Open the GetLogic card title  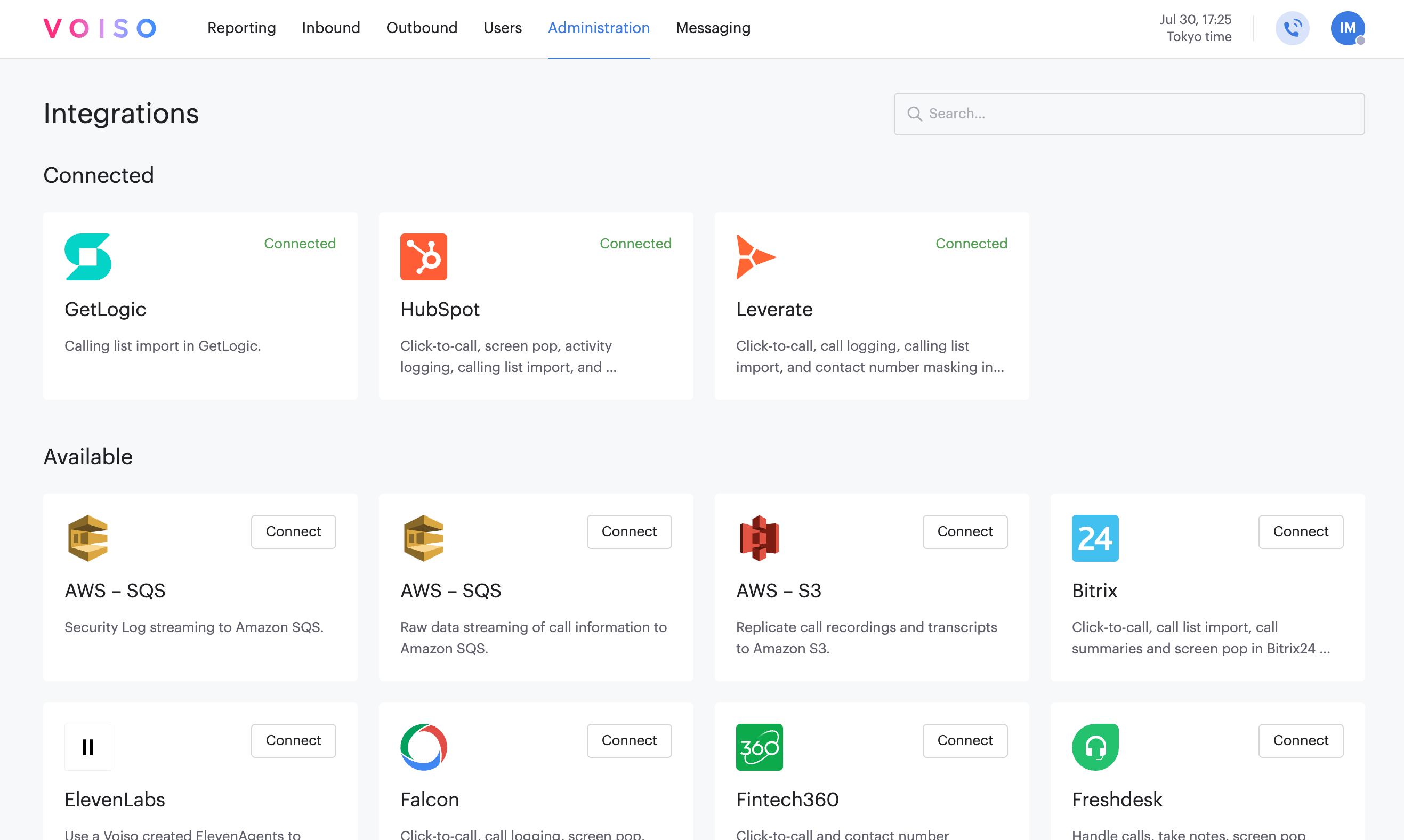click(105, 310)
